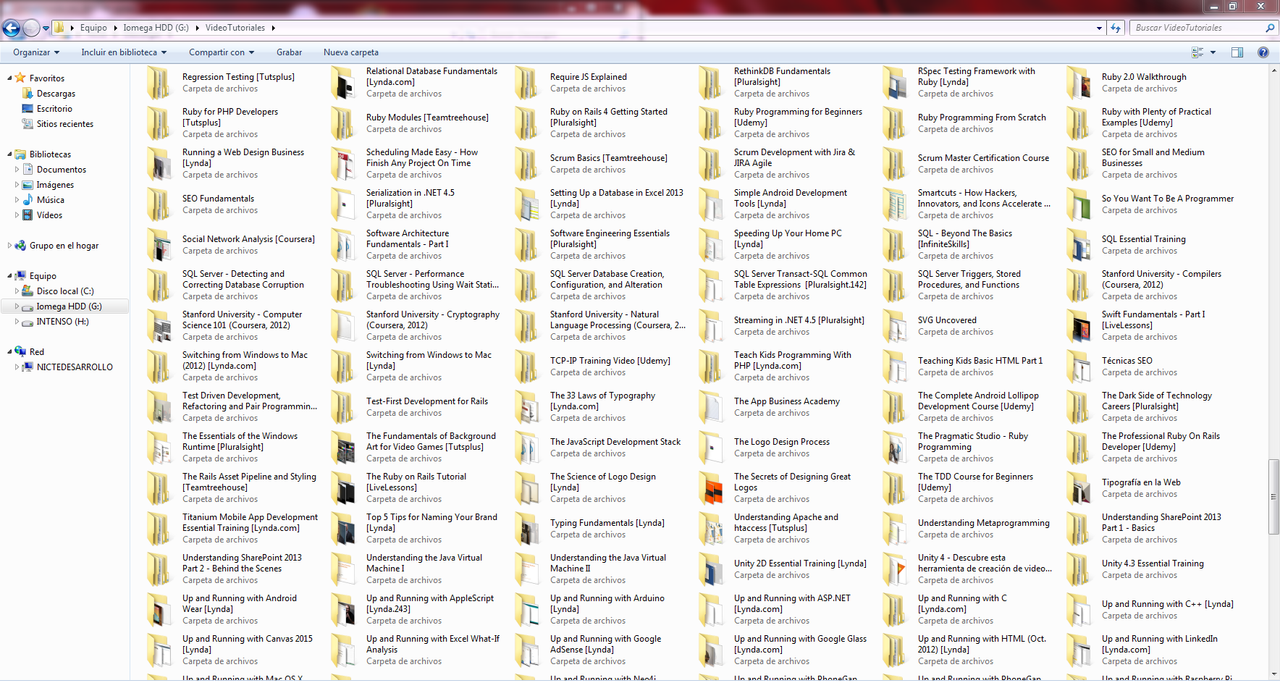Refresh the VideoTutoriales folder view
1280x681 pixels.
(1116, 28)
